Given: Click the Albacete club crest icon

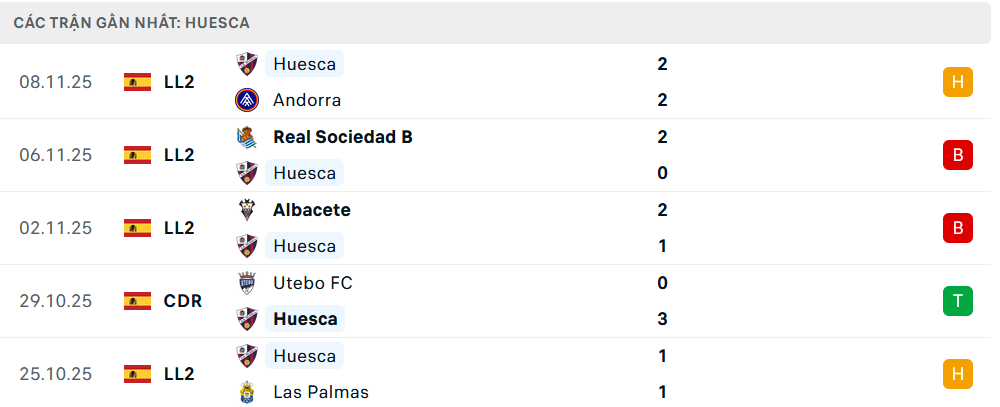Looking at the screenshot, I should point(247,210).
